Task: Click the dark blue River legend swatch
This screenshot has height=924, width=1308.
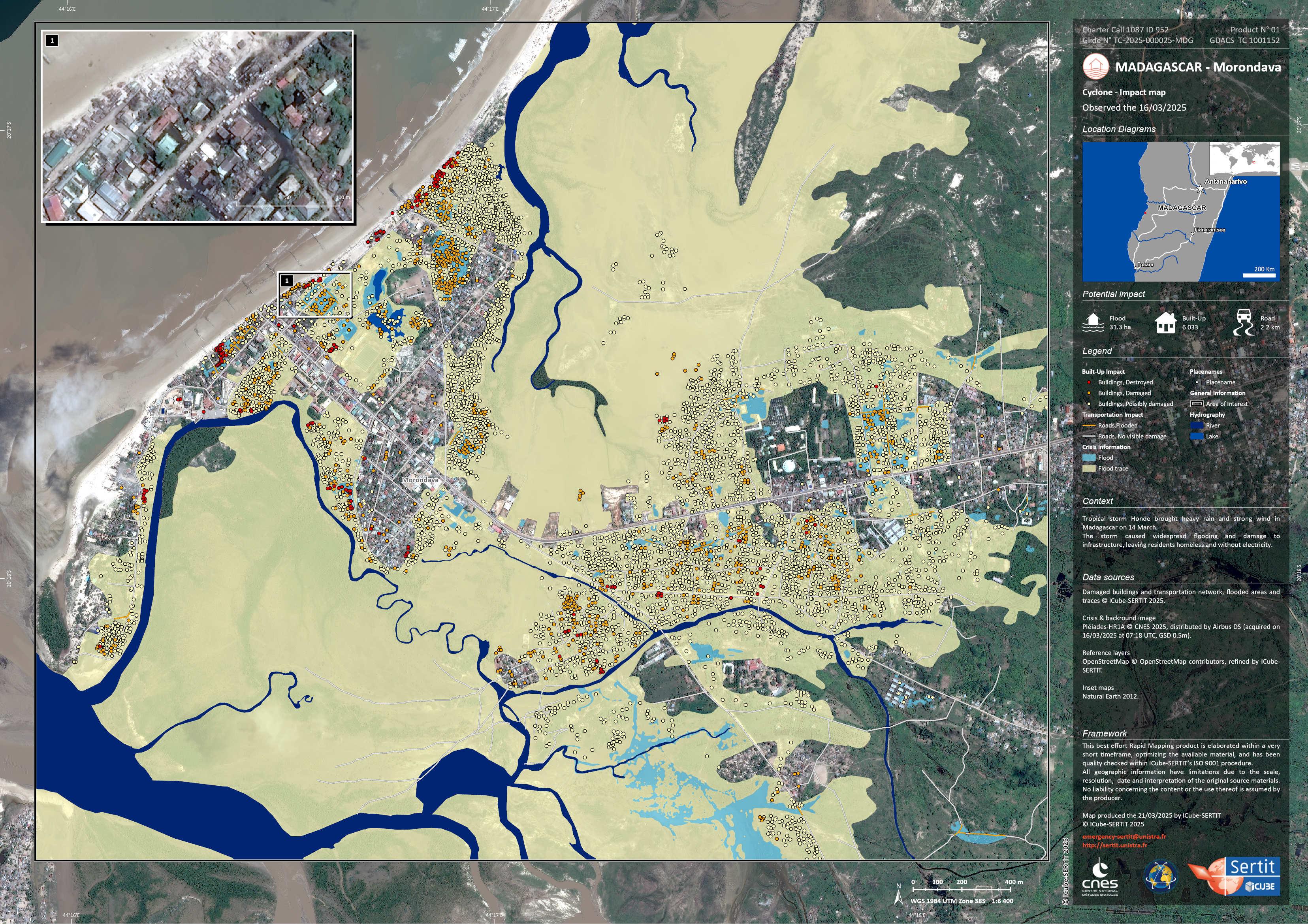Action: tap(1197, 425)
